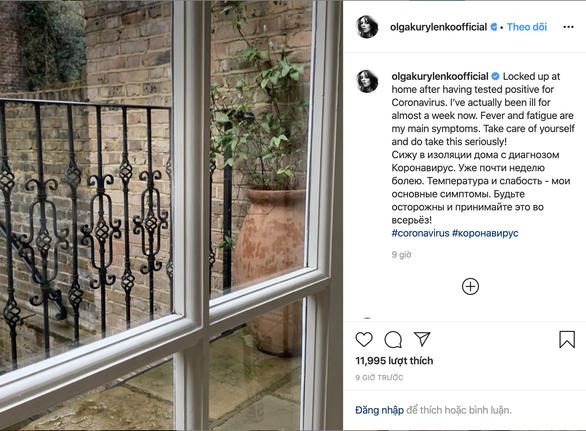The height and width of the screenshot is (431, 586).
Task: Click the verified badge beside caption username
Action: [x=495, y=76]
